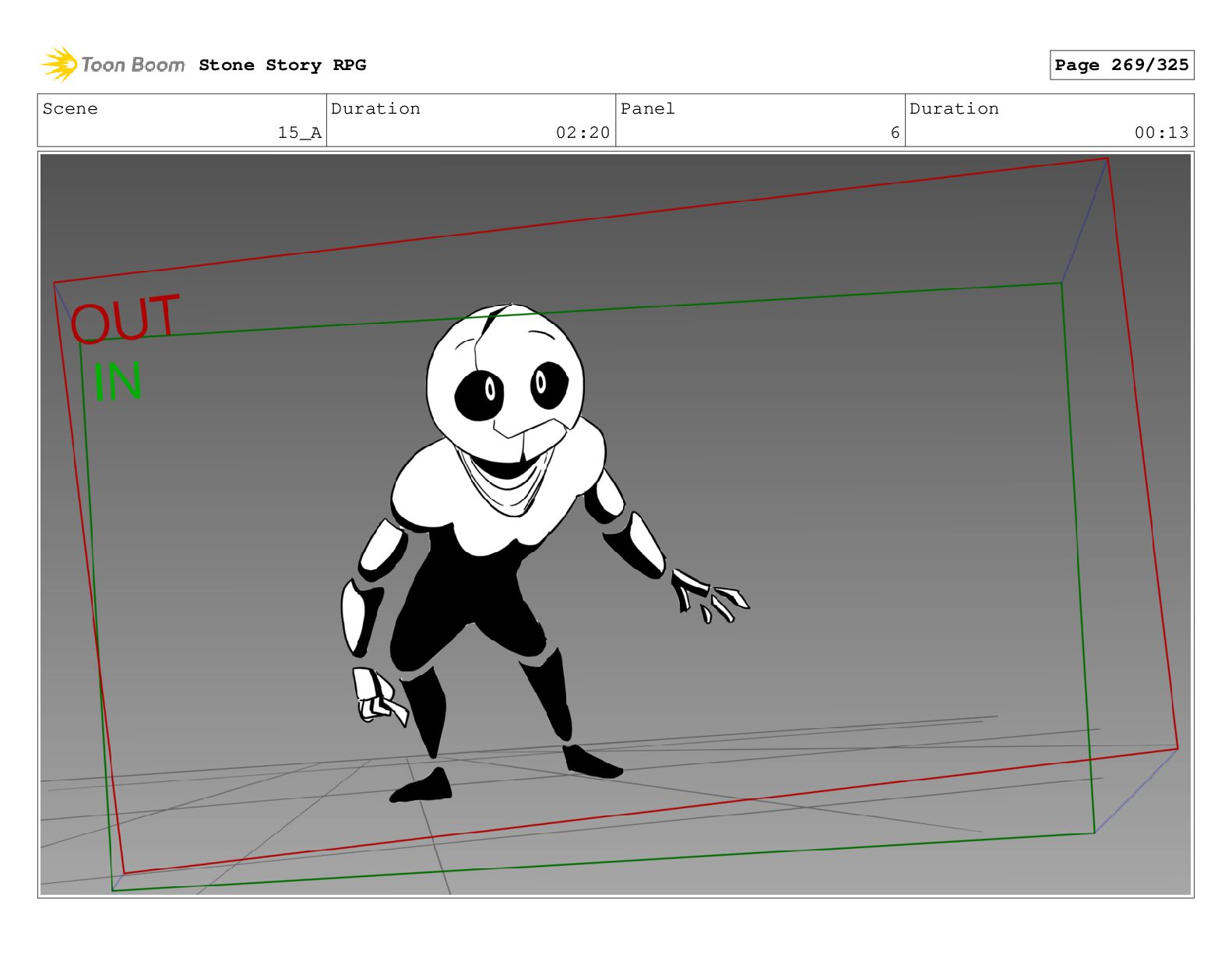
Task: Click the Page 269/325 indicator box
Action: (x=1121, y=65)
